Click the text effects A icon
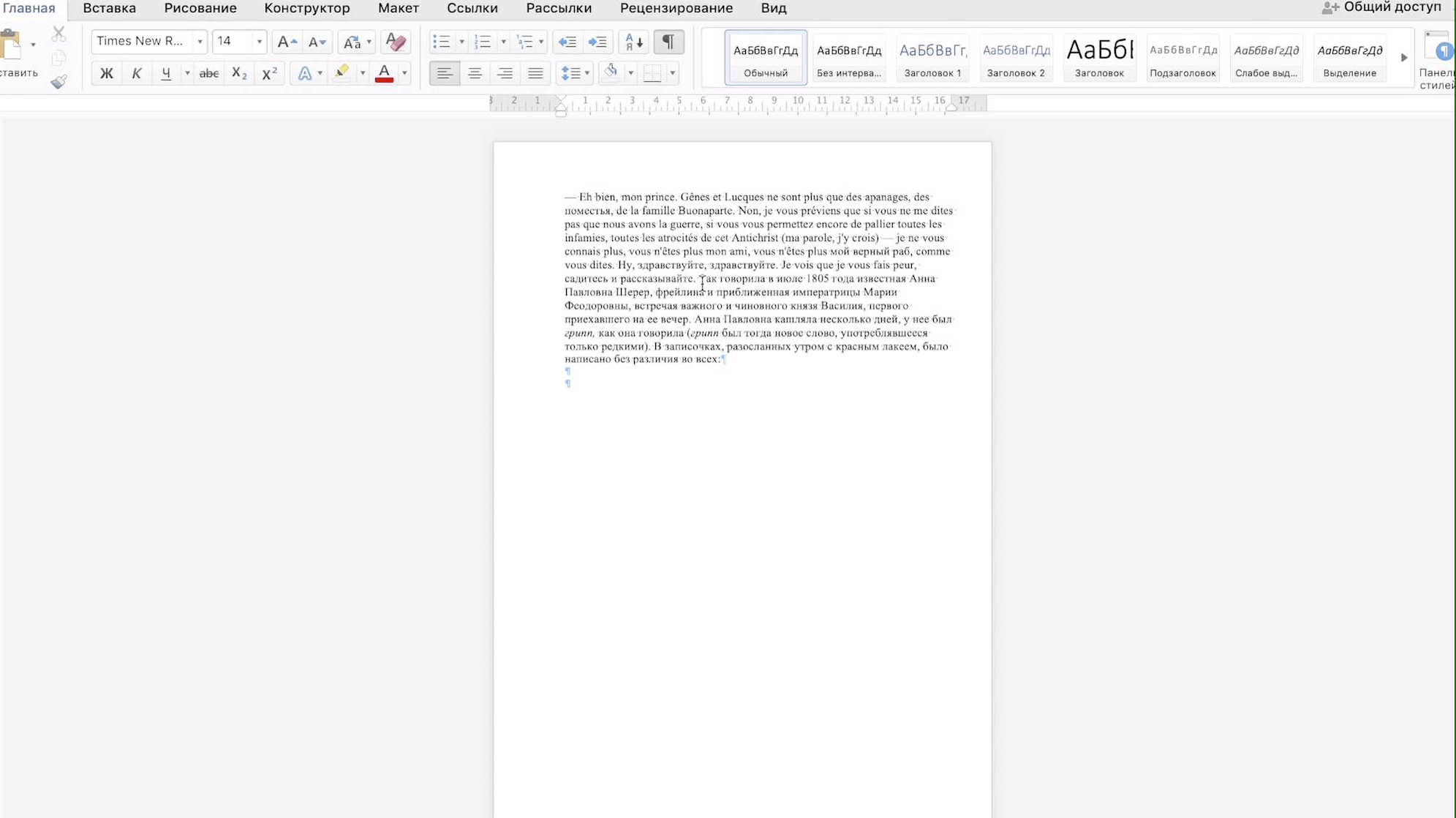This screenshot has width=1456, height=818. (x=305, y=73)
